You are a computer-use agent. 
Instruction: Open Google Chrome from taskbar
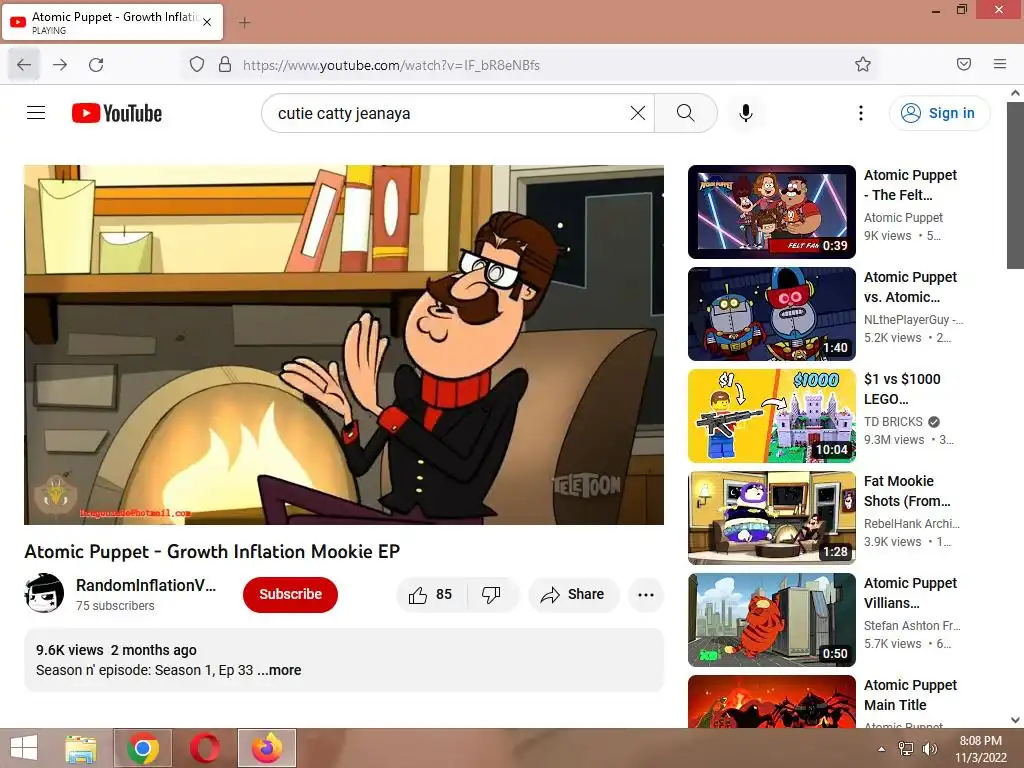click(x=143, y=748)
